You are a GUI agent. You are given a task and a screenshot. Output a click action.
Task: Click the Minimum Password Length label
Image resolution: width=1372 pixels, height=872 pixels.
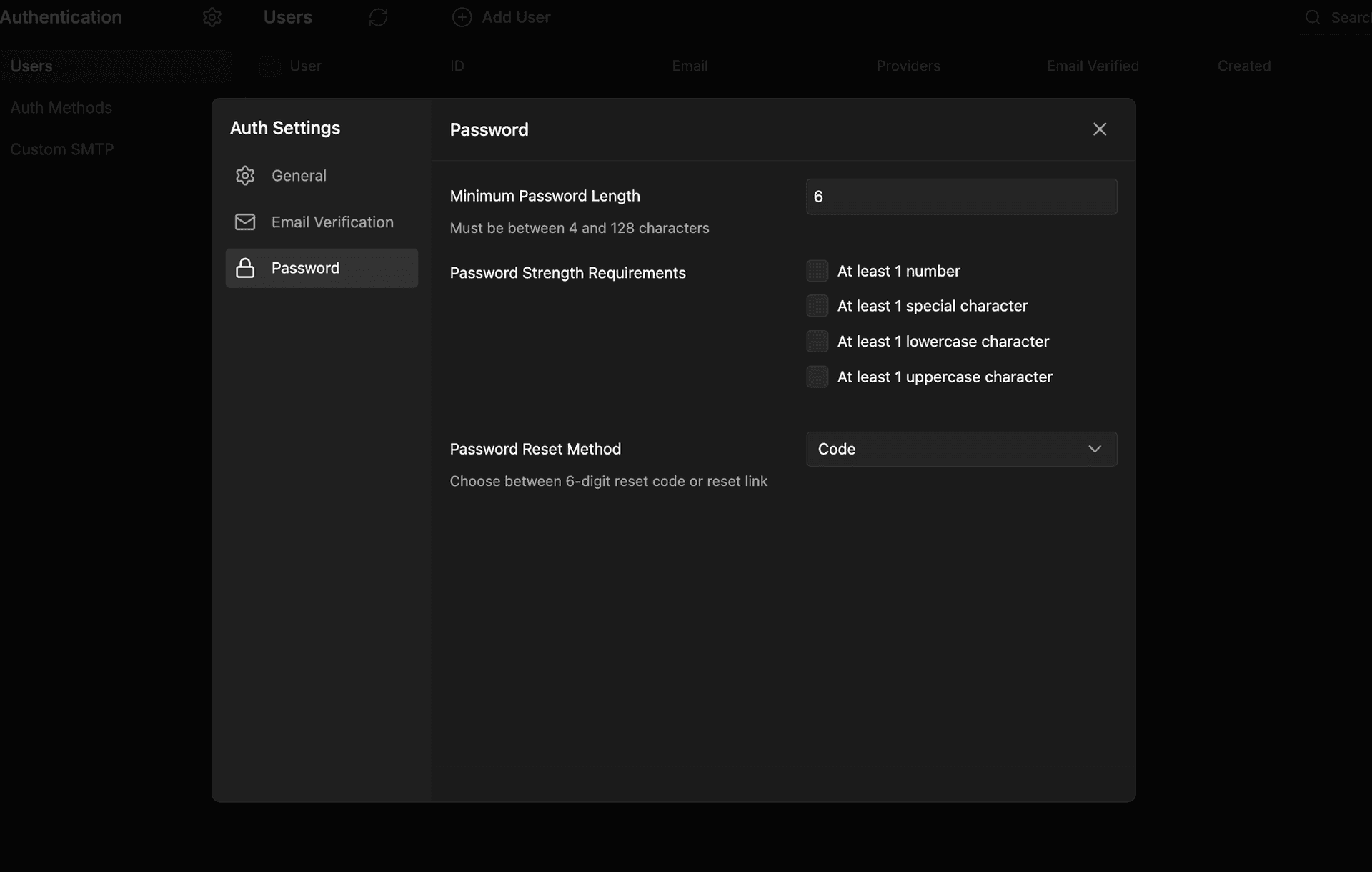[545, 196]
